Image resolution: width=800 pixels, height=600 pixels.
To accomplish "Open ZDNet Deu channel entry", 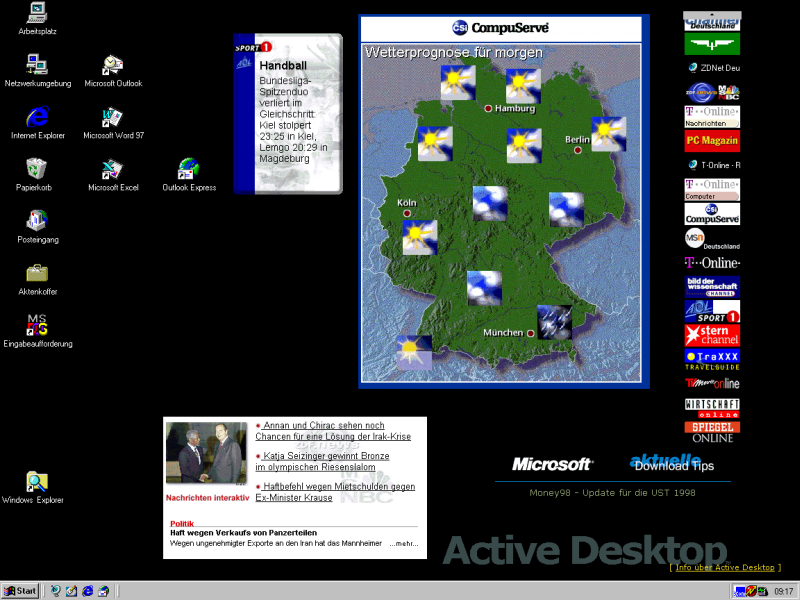I will (x=714, y=67).
